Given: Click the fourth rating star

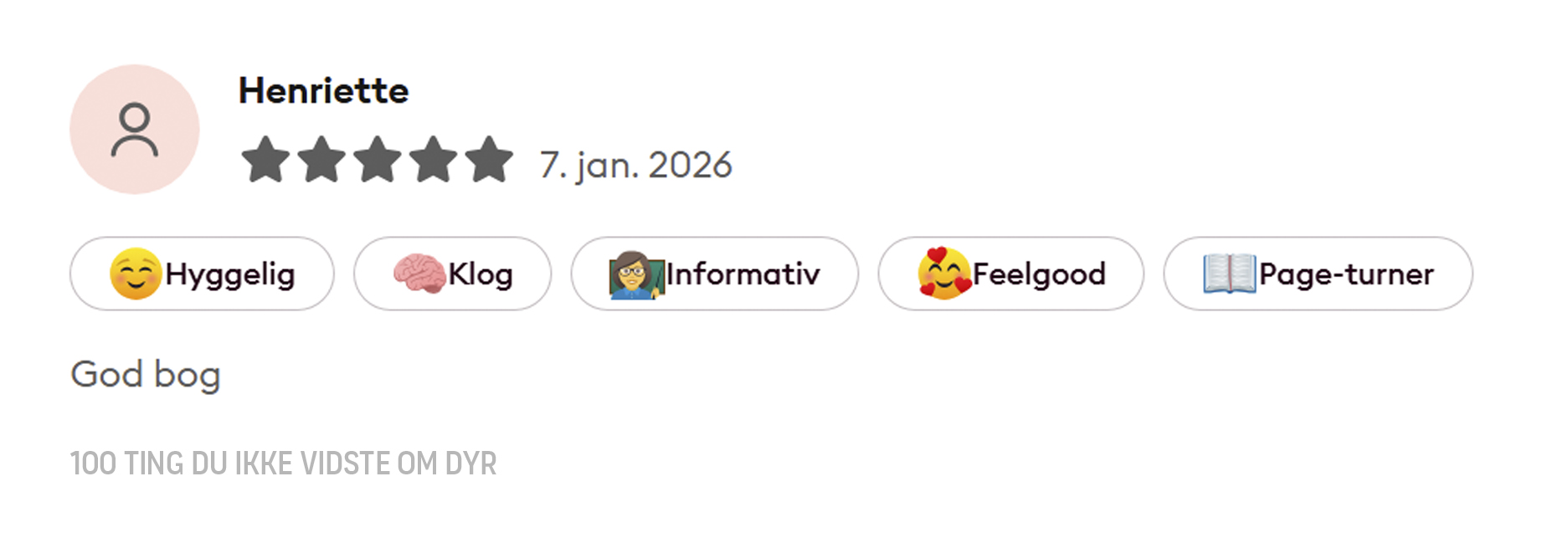Looking at the screenshot, I should (x=434, y=159).
